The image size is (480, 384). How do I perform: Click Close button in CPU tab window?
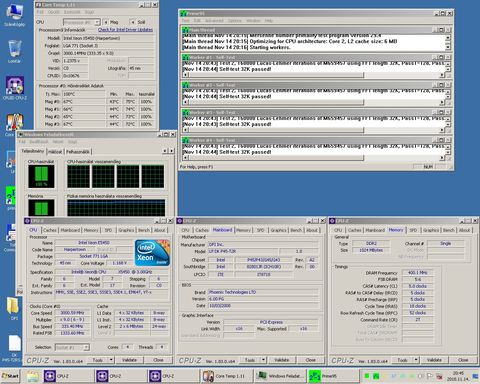(x=158, y=360)
